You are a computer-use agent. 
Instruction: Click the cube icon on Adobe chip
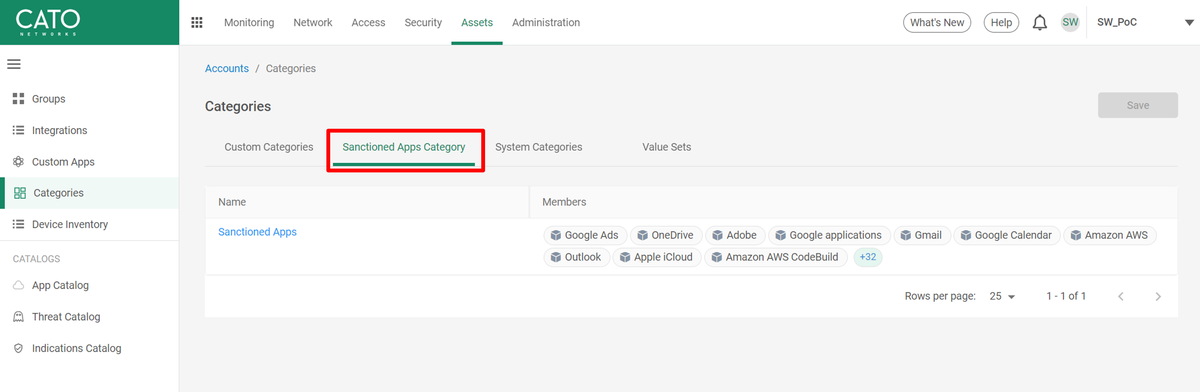pos(717,236)
